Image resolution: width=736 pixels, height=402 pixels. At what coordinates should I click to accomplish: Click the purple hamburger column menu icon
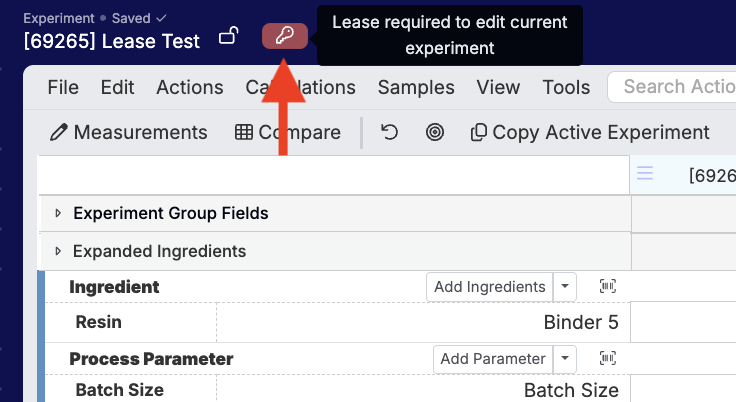(645, 173)
